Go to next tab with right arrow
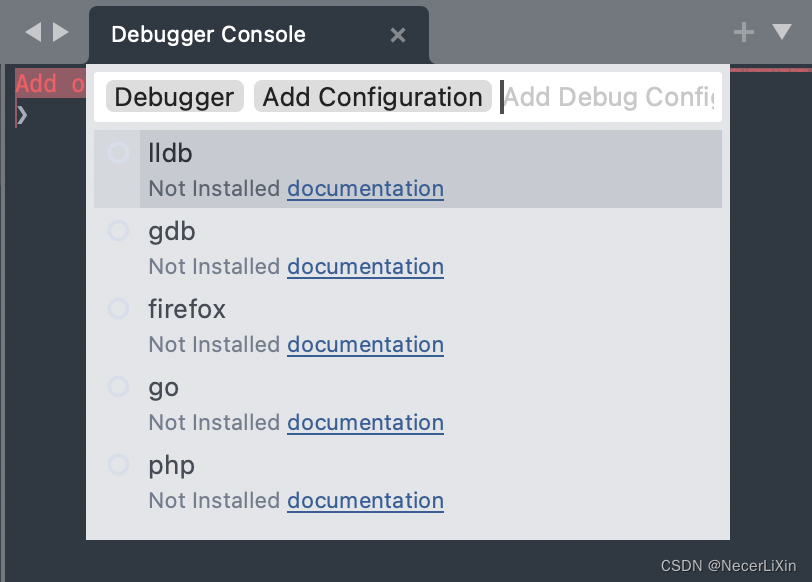812x582 pixels. pyautogui.click(x=61, y=33)
